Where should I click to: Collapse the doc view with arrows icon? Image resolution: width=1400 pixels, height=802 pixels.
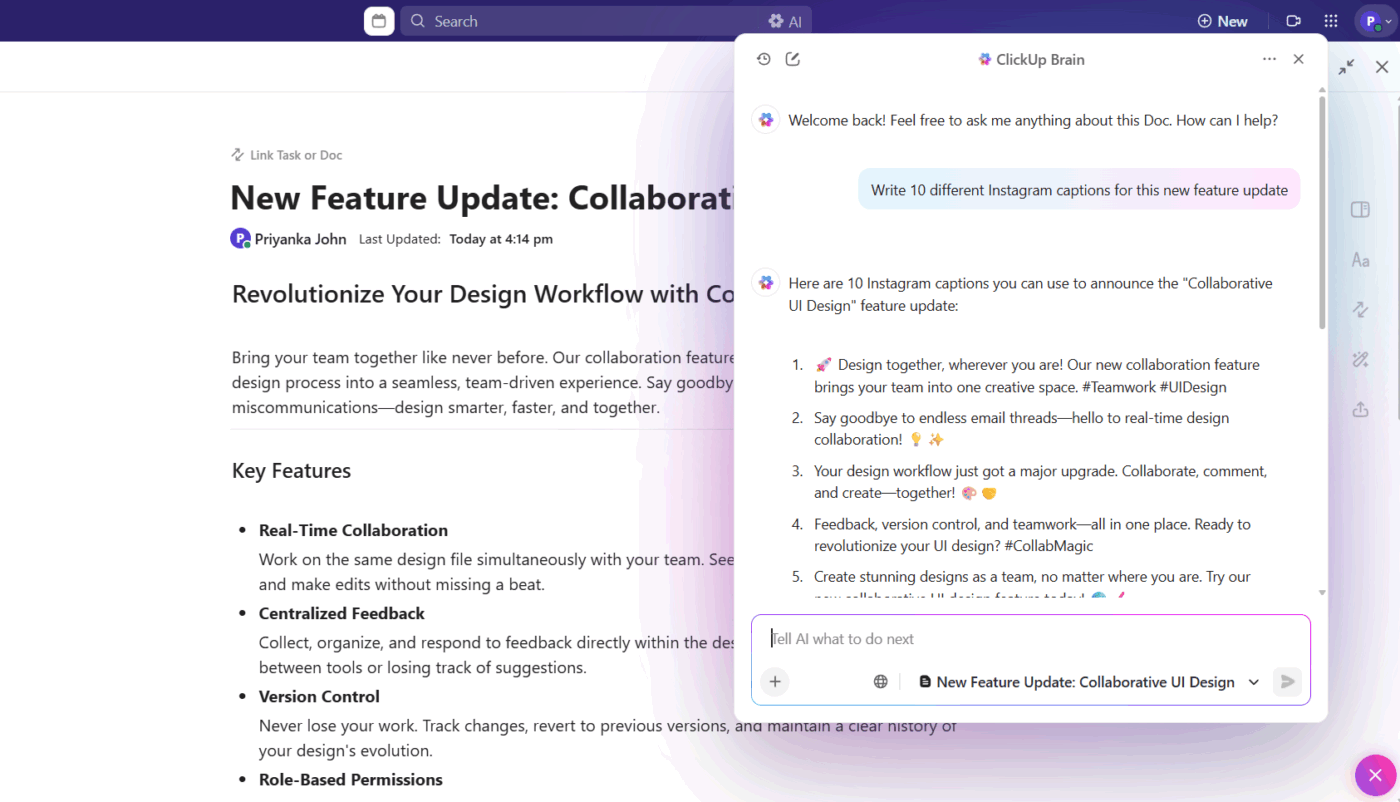[x=1346, y=67]
